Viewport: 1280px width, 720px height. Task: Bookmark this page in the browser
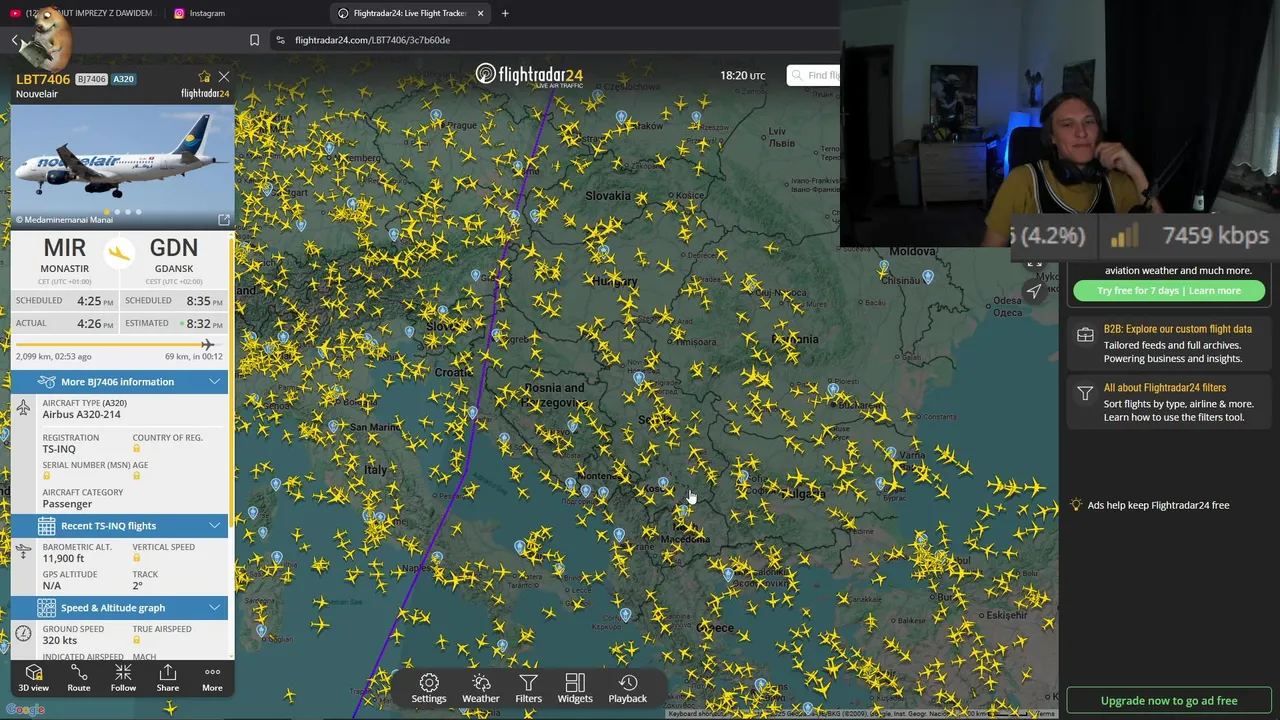click(254, 40)
